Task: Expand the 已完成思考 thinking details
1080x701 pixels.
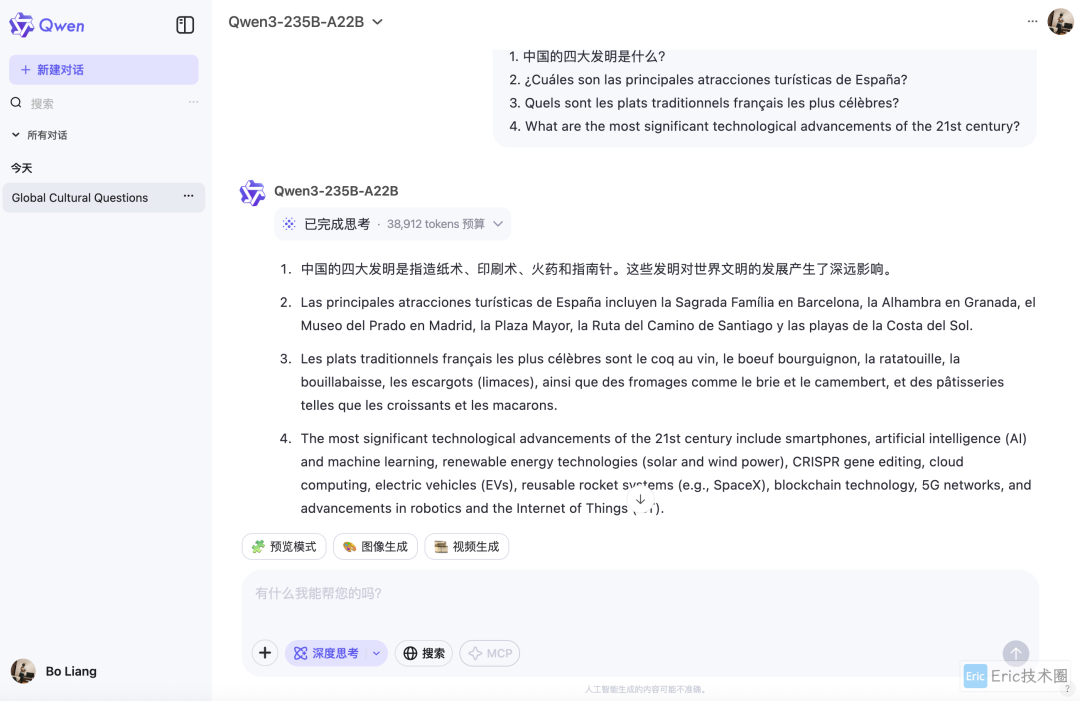Action: point(392,224)
